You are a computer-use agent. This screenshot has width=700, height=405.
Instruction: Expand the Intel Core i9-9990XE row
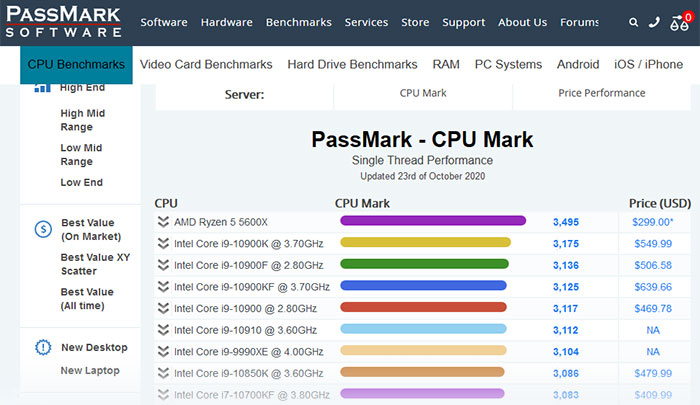tap(163, 351)
